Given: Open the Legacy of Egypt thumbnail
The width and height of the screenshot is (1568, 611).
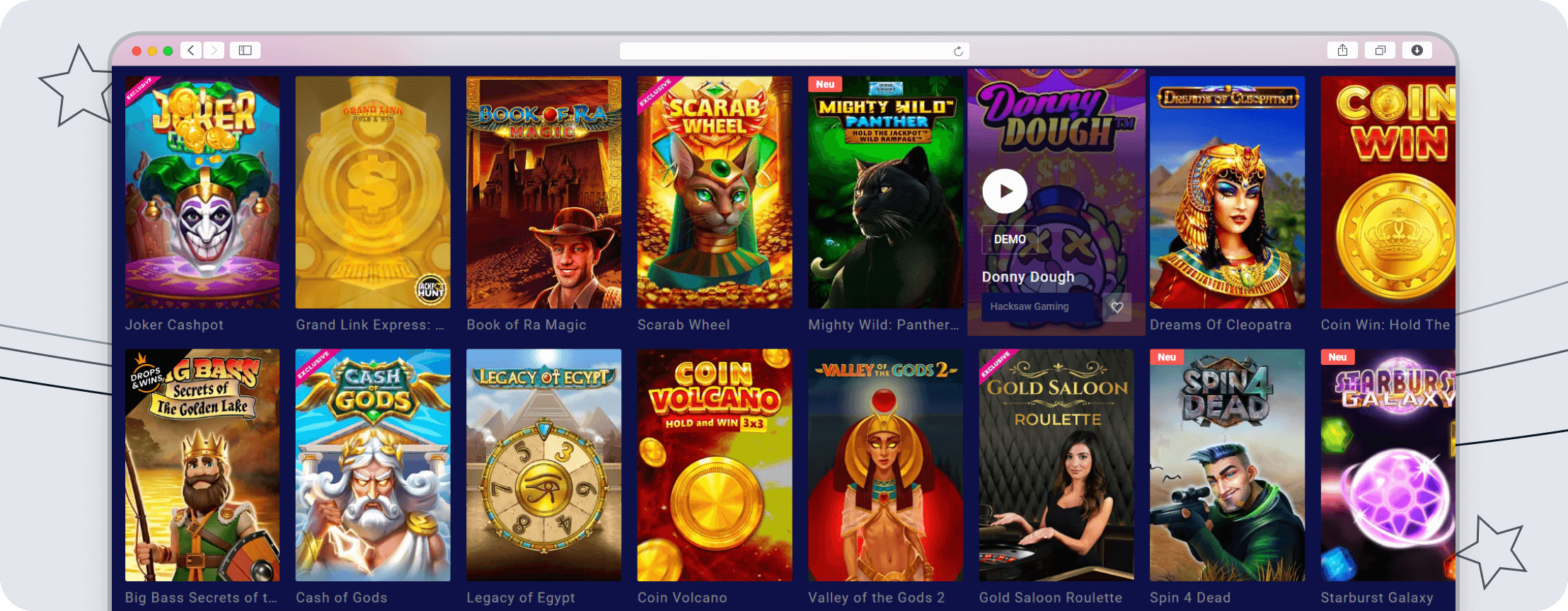Looking at the screenshot, I should 544,465.
